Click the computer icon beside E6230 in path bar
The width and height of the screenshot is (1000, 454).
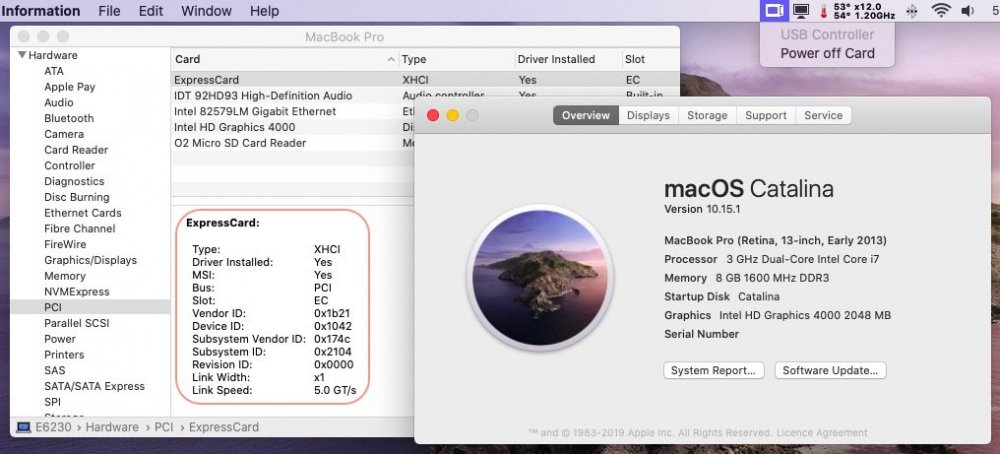coord(23,427)
